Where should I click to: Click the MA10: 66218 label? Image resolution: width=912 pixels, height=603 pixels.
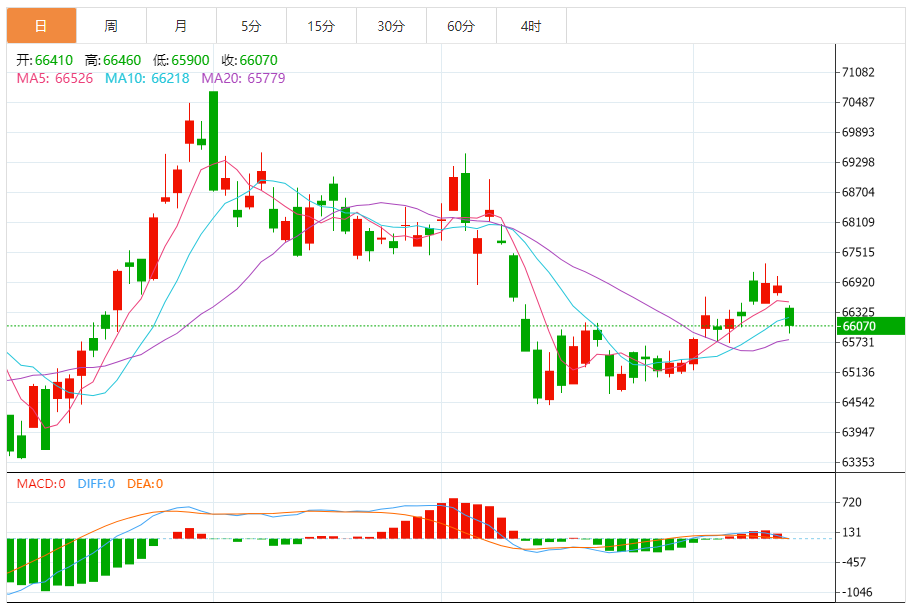[x=147, y=79]
